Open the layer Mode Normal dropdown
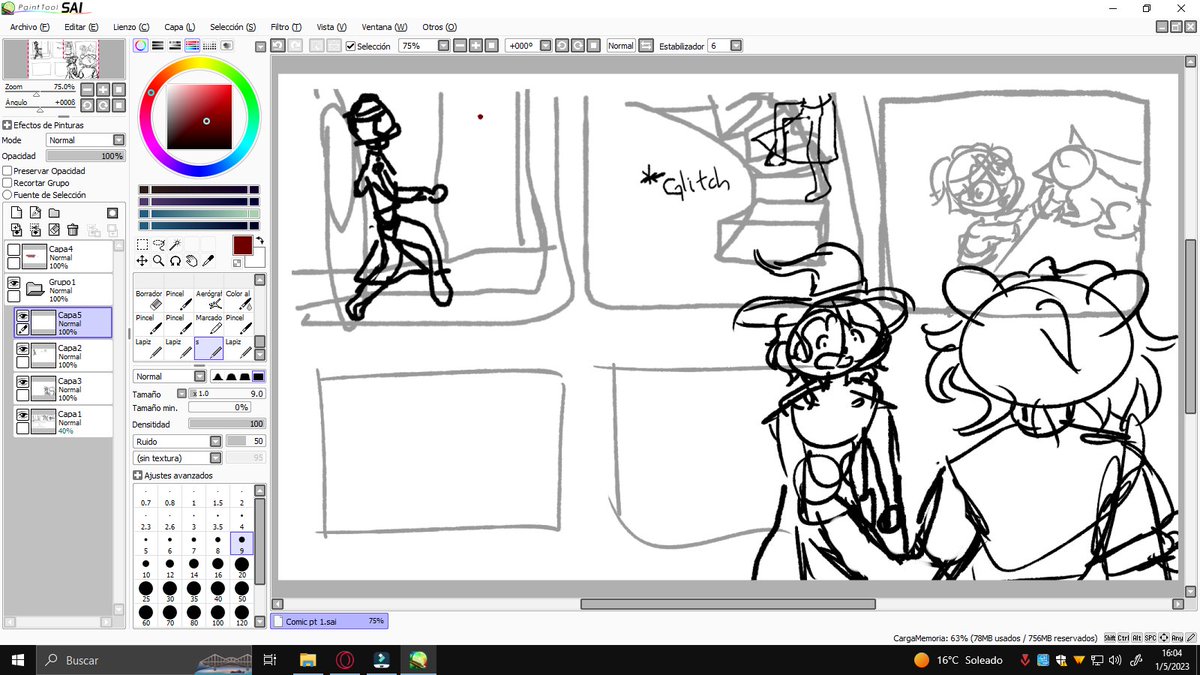 [x=86, y=140]
